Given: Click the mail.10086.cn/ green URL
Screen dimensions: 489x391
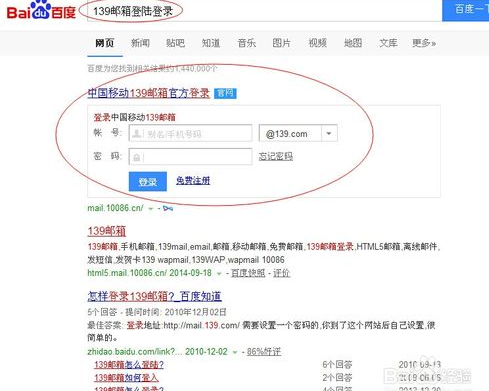Looking at the screenshot, I should pyautogui.click(x=115, y=208).
